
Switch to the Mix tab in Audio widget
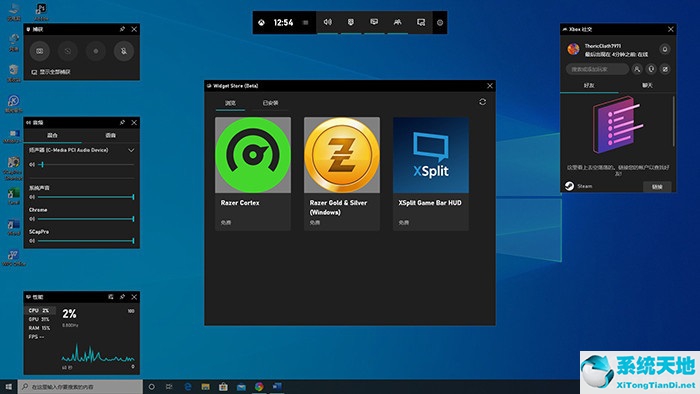52,135
